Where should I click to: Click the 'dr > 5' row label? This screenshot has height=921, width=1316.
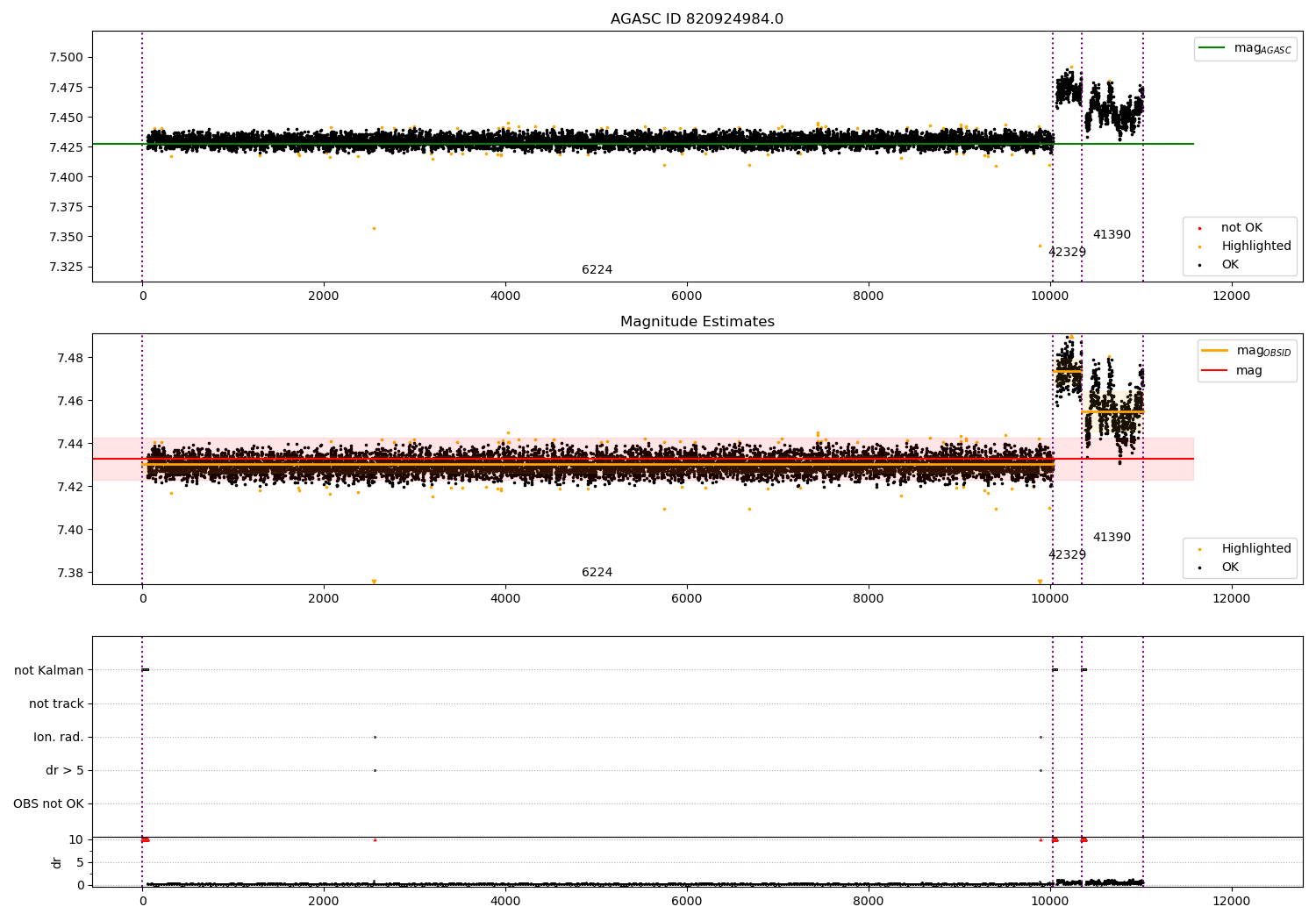click(65, 771)
